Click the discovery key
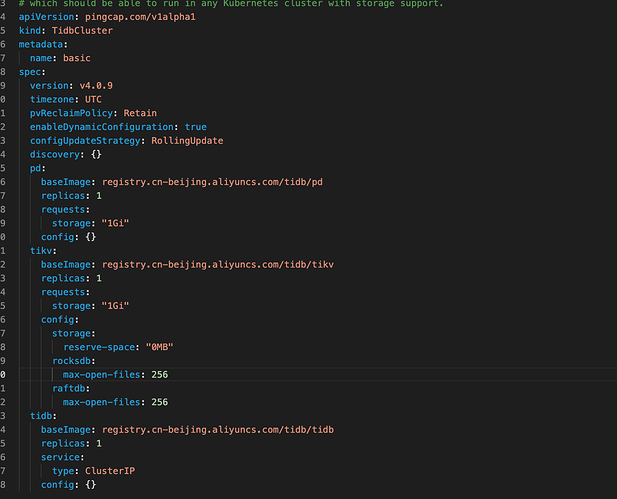 pos(55,155)
